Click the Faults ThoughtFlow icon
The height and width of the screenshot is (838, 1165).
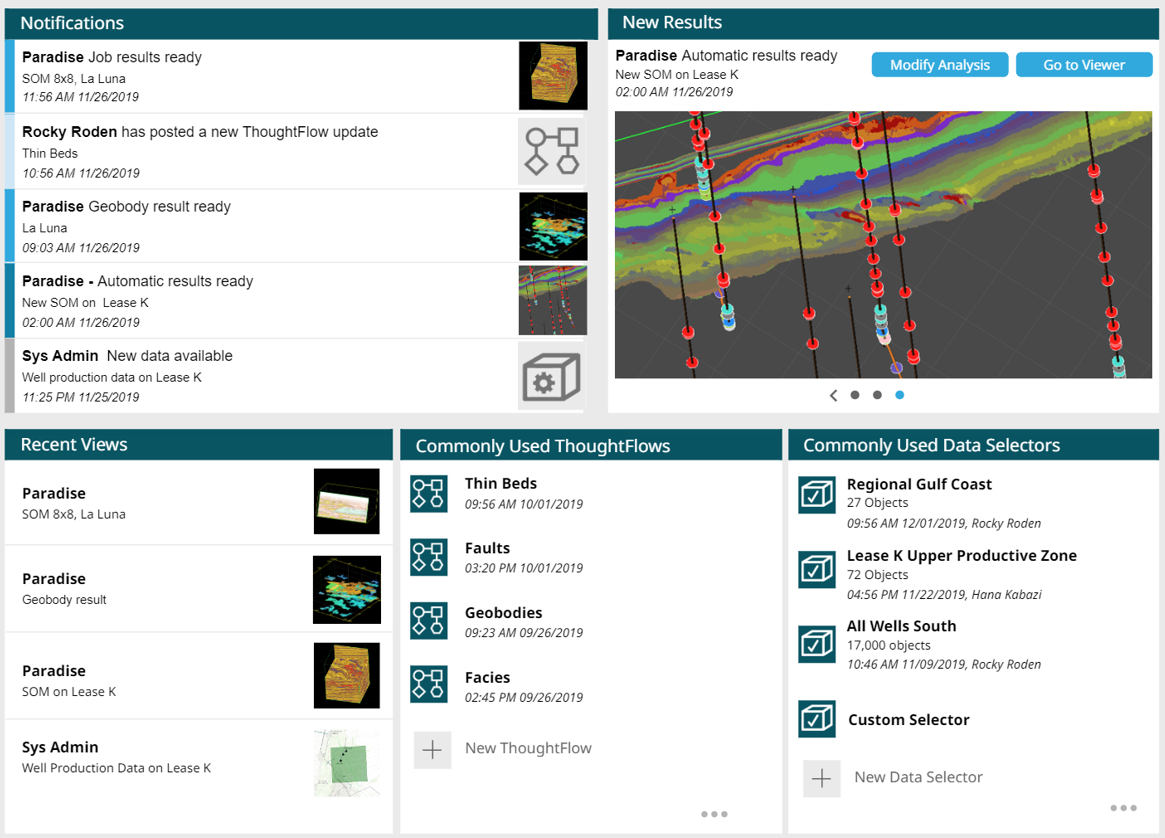(x=429, y=558)
